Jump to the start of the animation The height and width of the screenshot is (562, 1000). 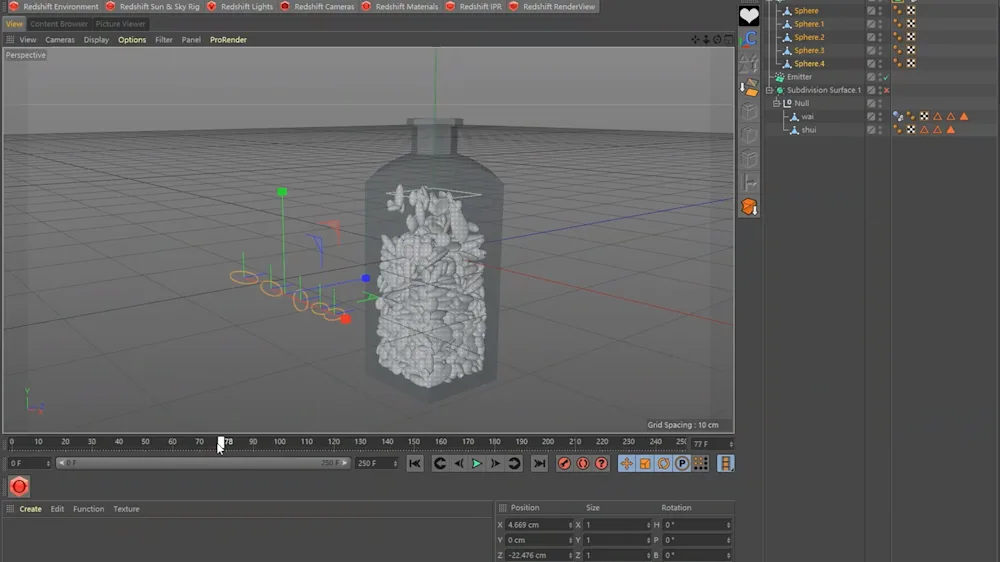[x=415, y=463]
